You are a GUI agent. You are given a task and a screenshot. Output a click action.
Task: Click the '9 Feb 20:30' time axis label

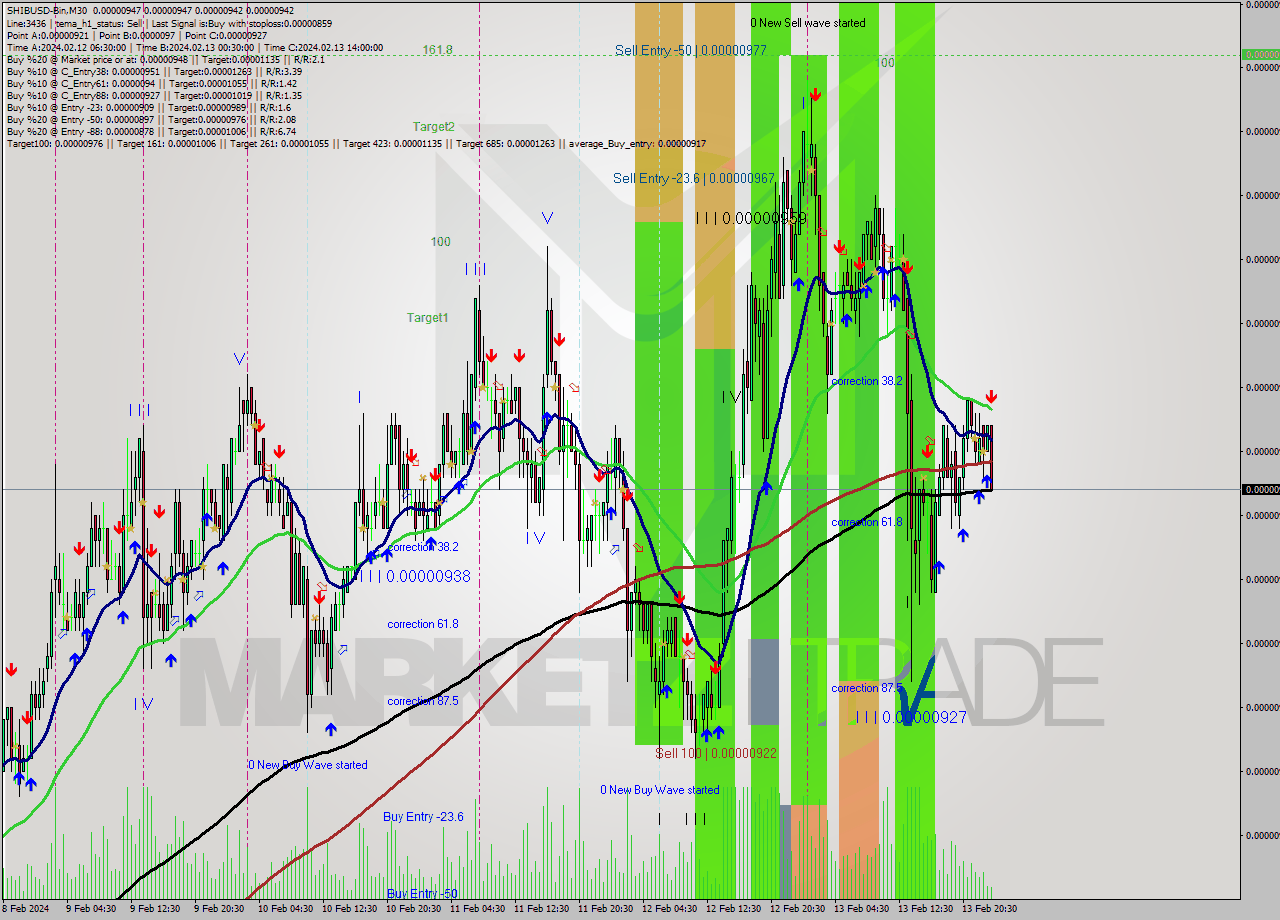218,909
